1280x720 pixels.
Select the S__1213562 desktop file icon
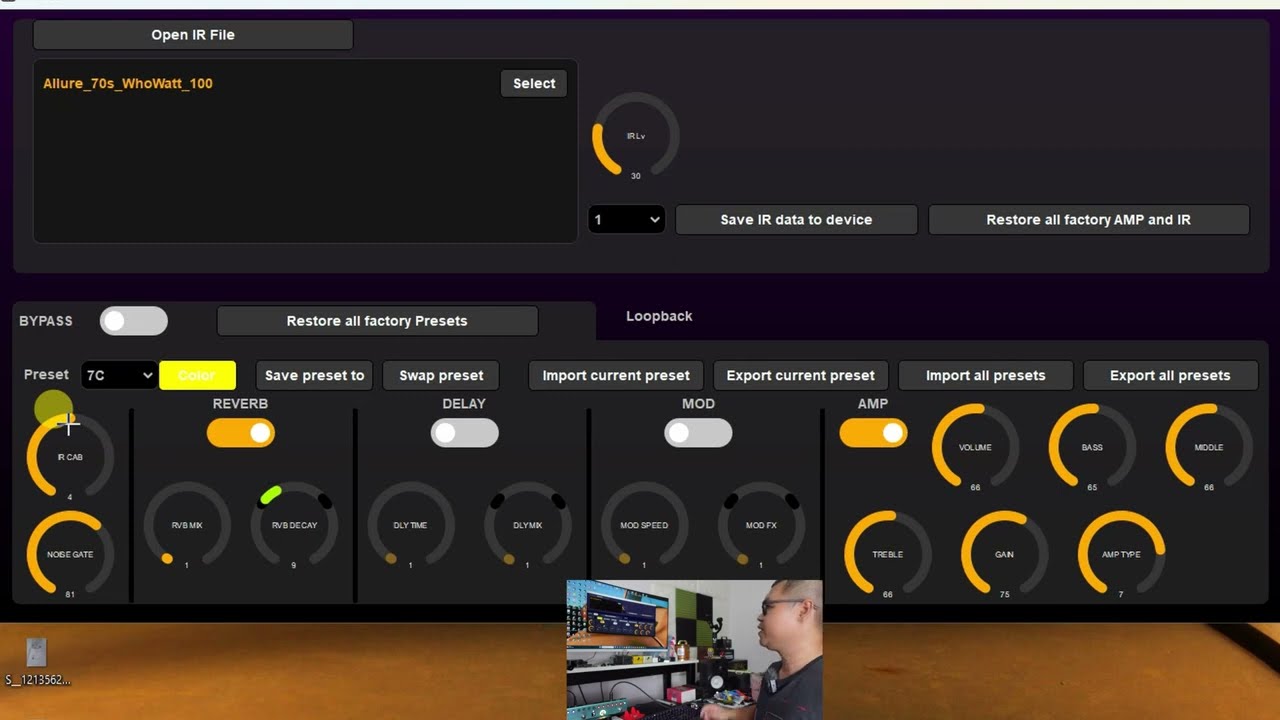(x=37, y=661)
